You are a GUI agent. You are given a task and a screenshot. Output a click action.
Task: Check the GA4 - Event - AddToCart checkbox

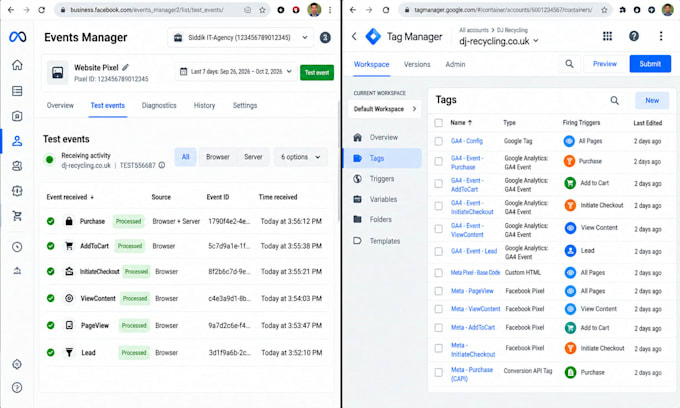coord(438,183)
